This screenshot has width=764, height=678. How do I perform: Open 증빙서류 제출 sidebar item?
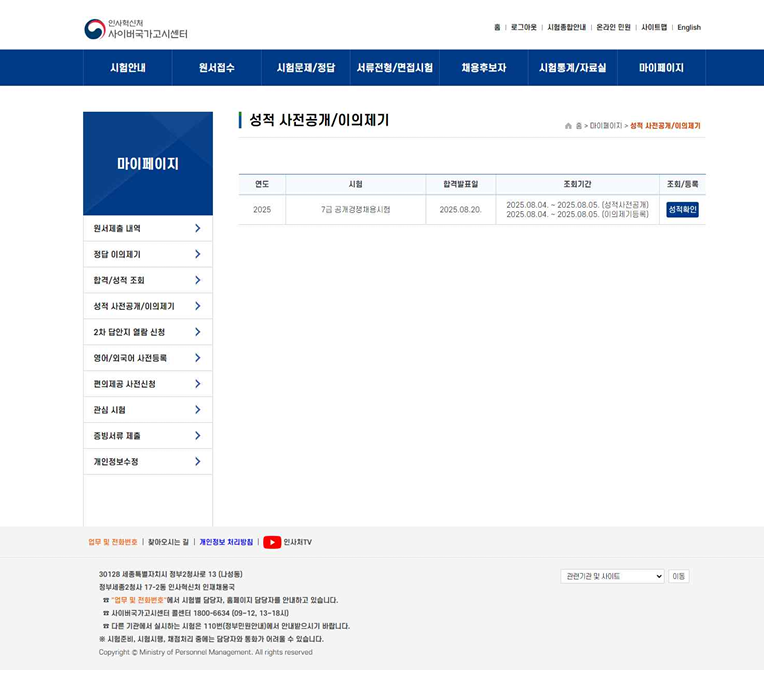point(117,436)
